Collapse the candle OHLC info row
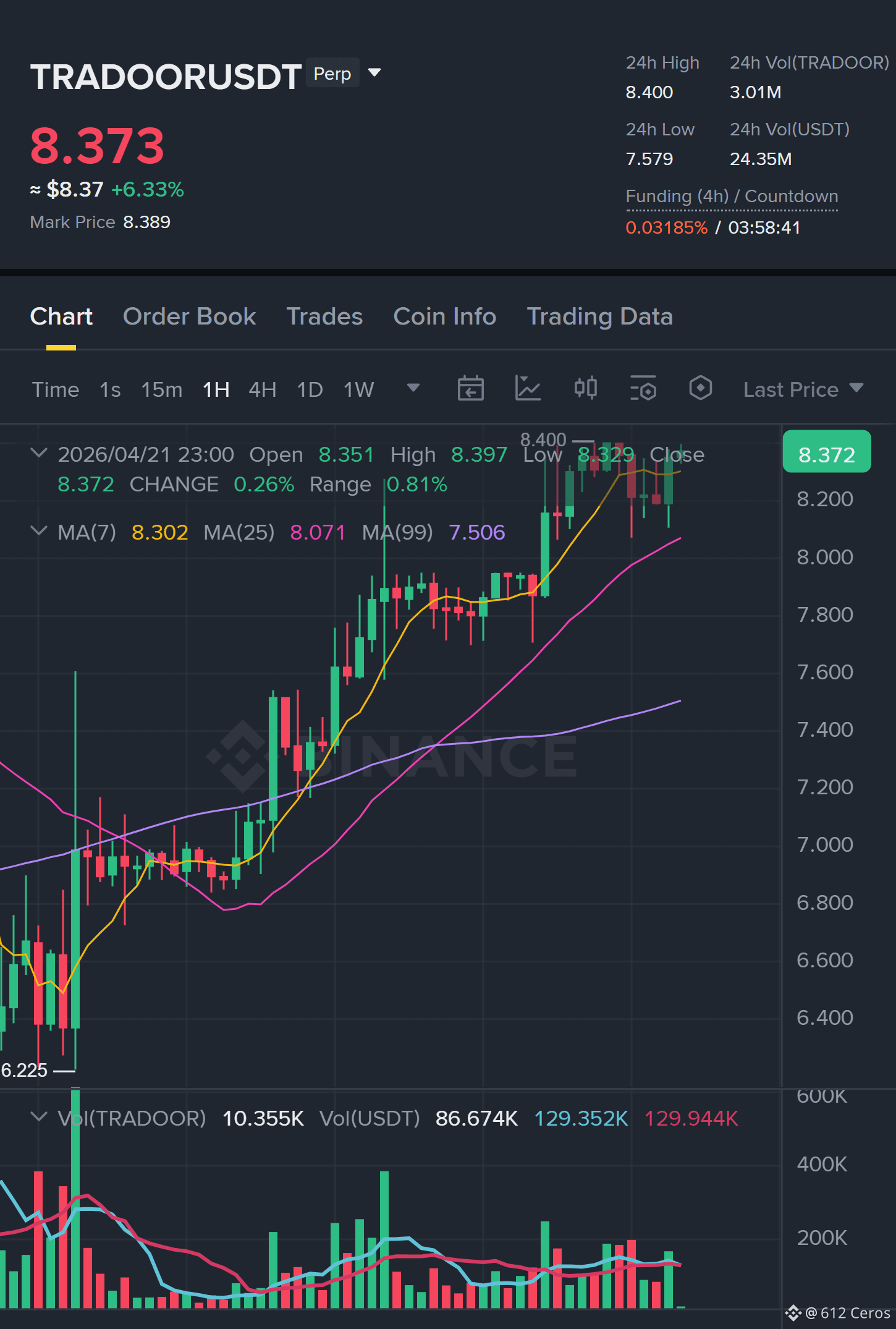Viewport: 896px width, 1329px height. tap(39, 453)
